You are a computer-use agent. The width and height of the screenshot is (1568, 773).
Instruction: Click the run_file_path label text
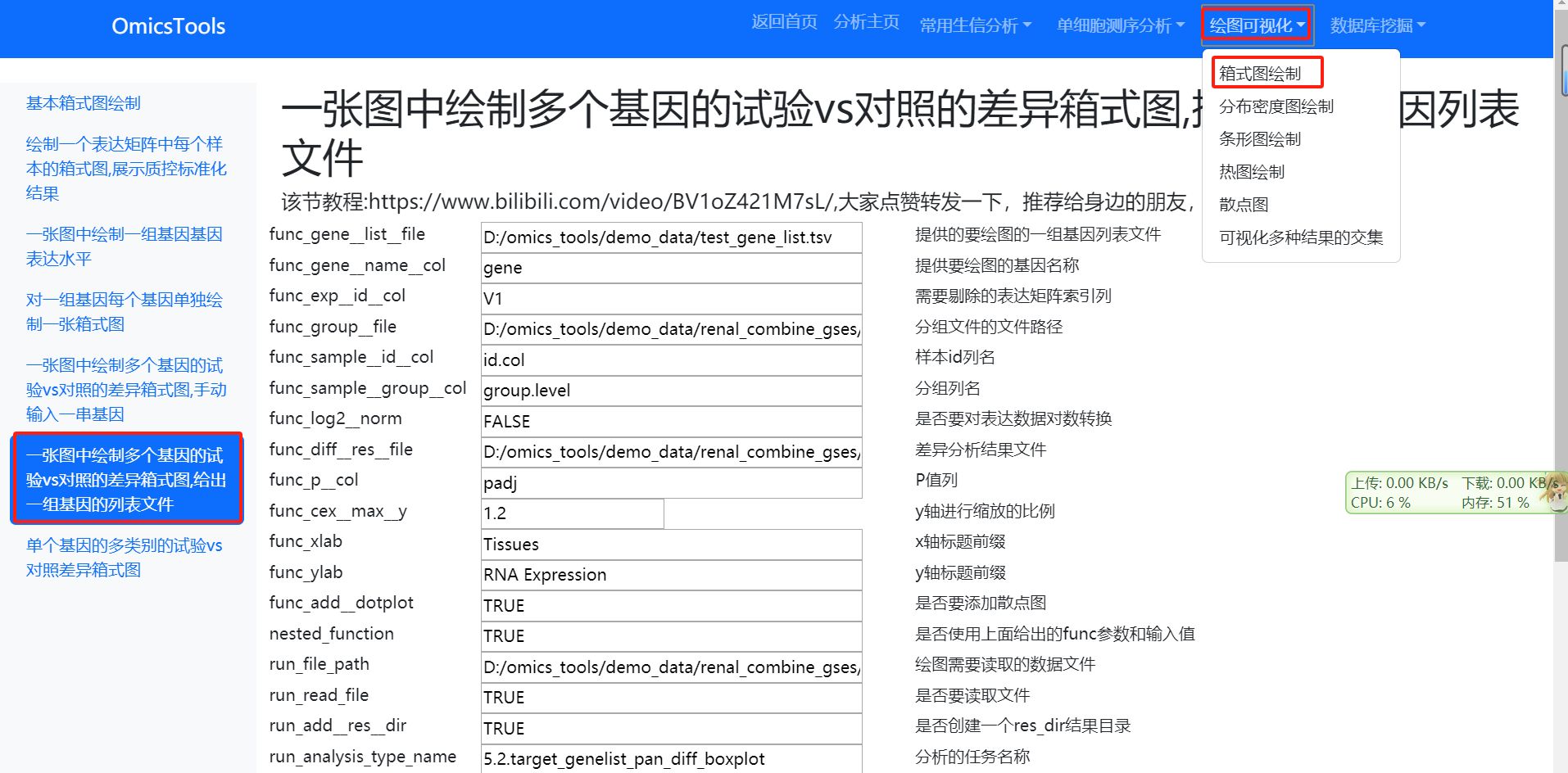tap(319, 664)
